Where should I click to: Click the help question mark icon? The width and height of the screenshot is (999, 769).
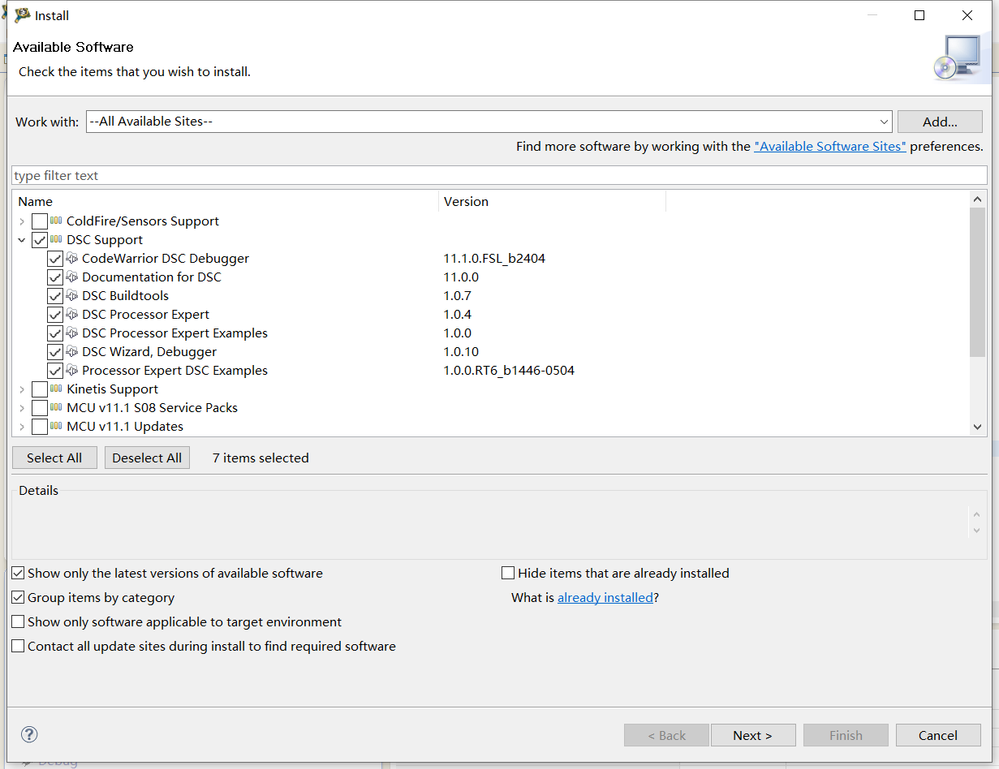(29, 735)
